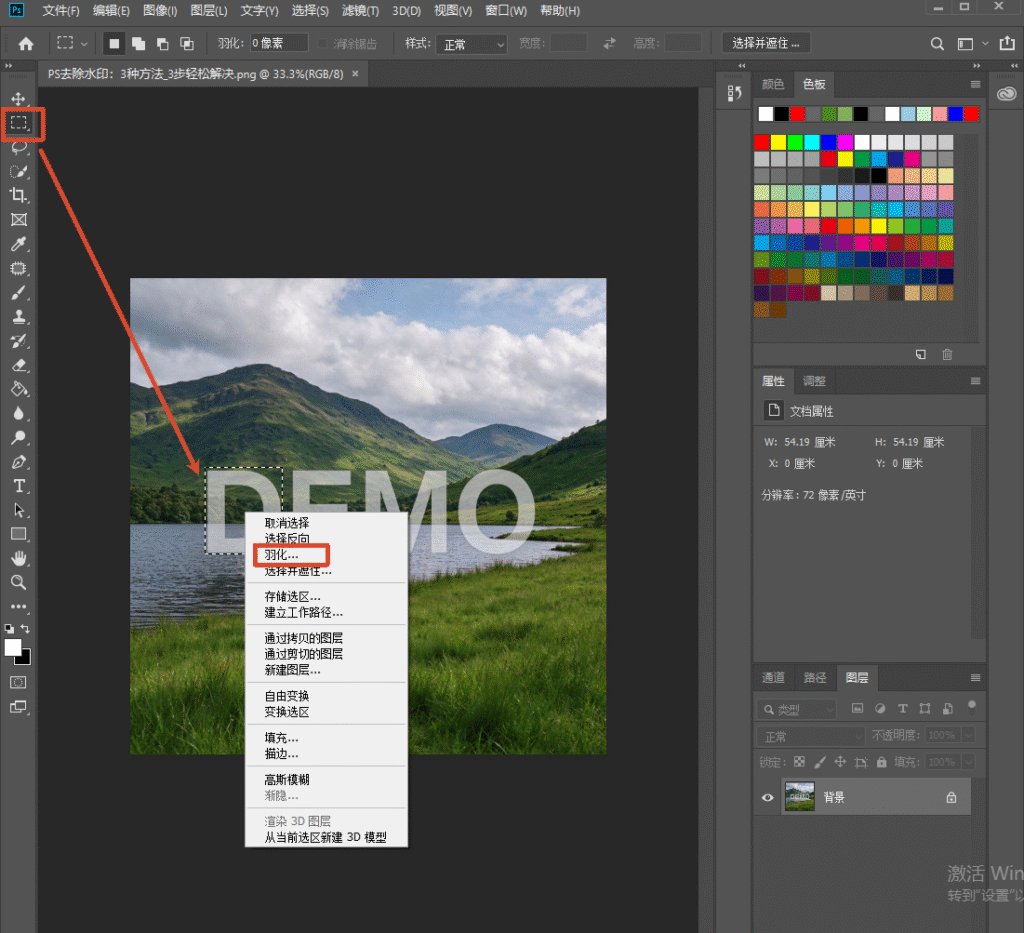Toggle lock transparent pixels
The height and width of the screenshot is (933, 1024).
tap(799, 762)
